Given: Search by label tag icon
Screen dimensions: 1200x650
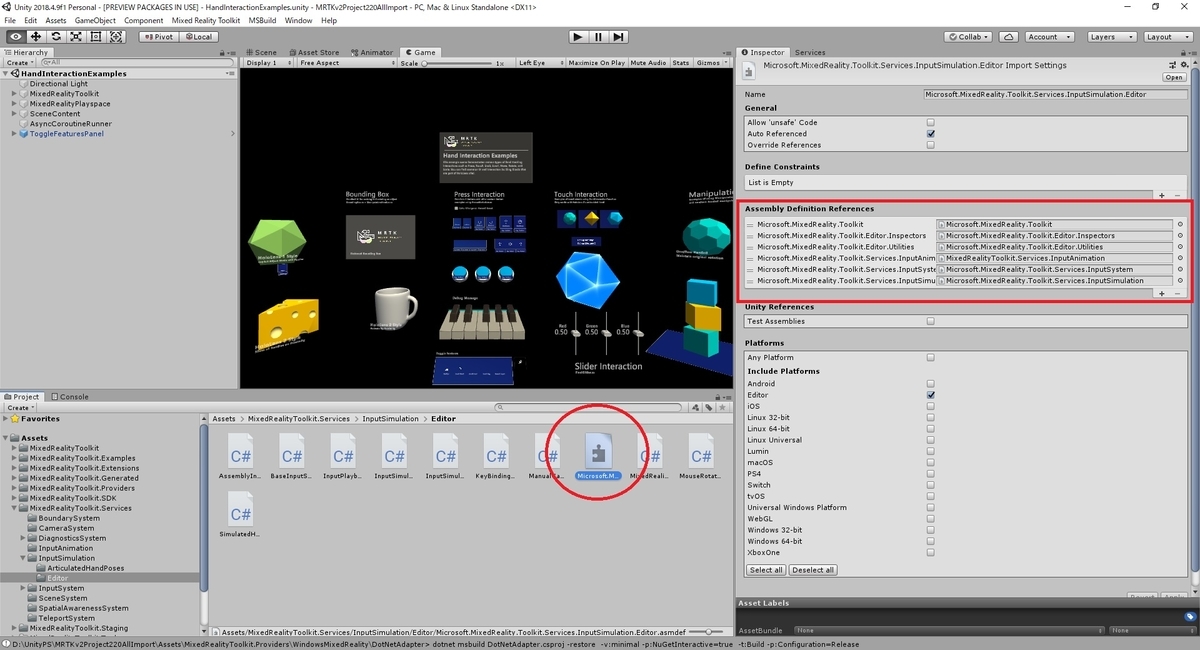Looking at the screenshot, I should 709,408.
